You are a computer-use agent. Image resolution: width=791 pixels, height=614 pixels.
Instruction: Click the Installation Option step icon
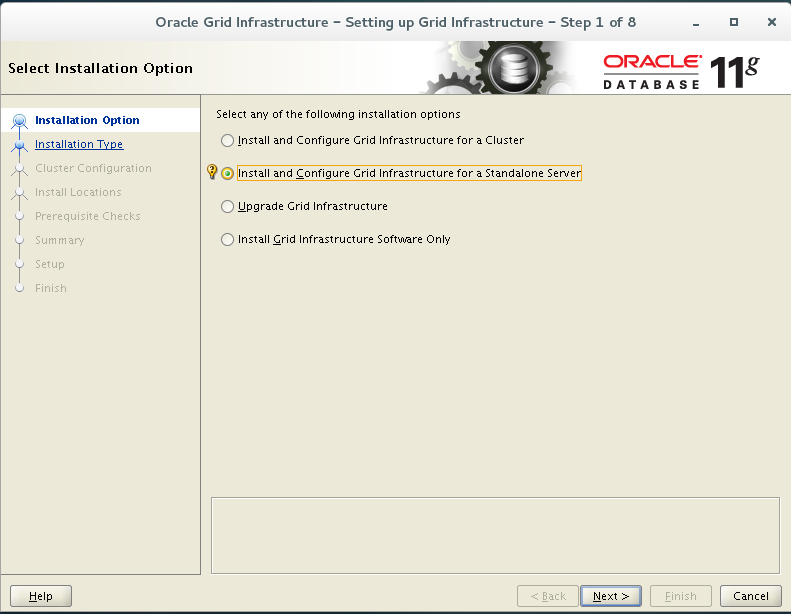[20, 121]
